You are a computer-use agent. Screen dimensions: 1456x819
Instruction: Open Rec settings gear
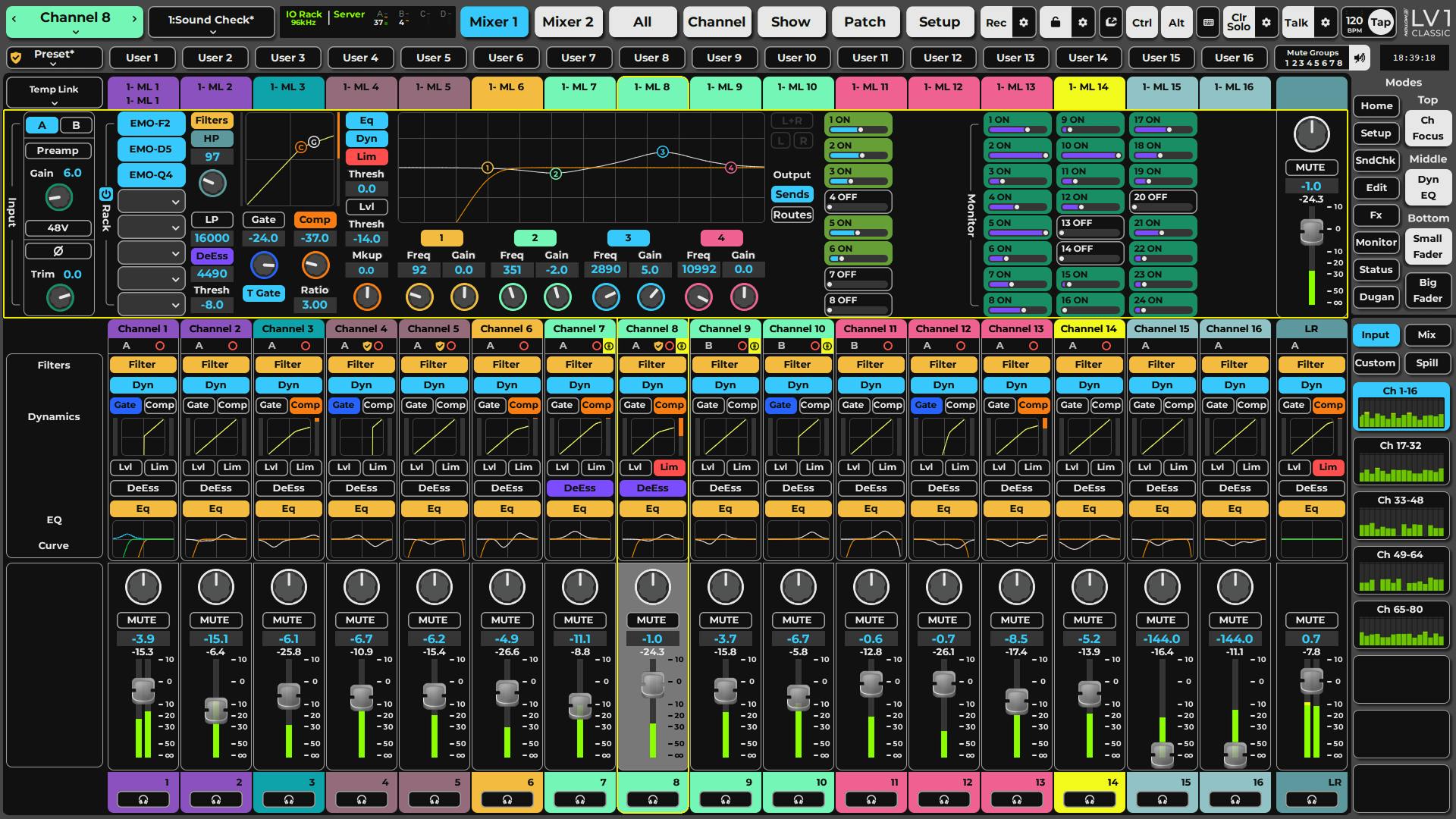(1024, 23)
